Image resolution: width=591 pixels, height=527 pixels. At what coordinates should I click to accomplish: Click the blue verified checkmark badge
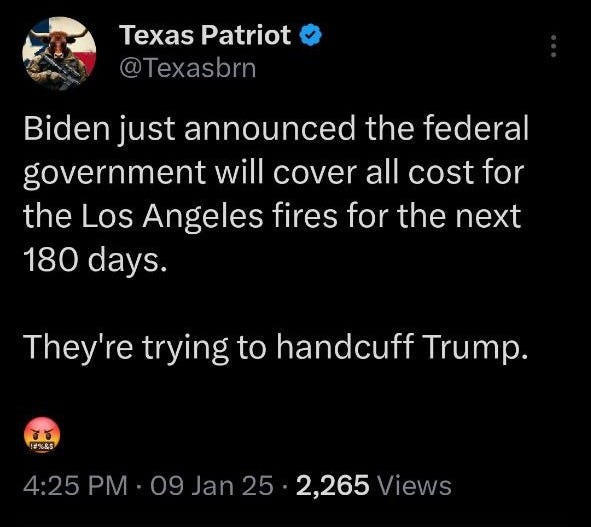[311, 35]
